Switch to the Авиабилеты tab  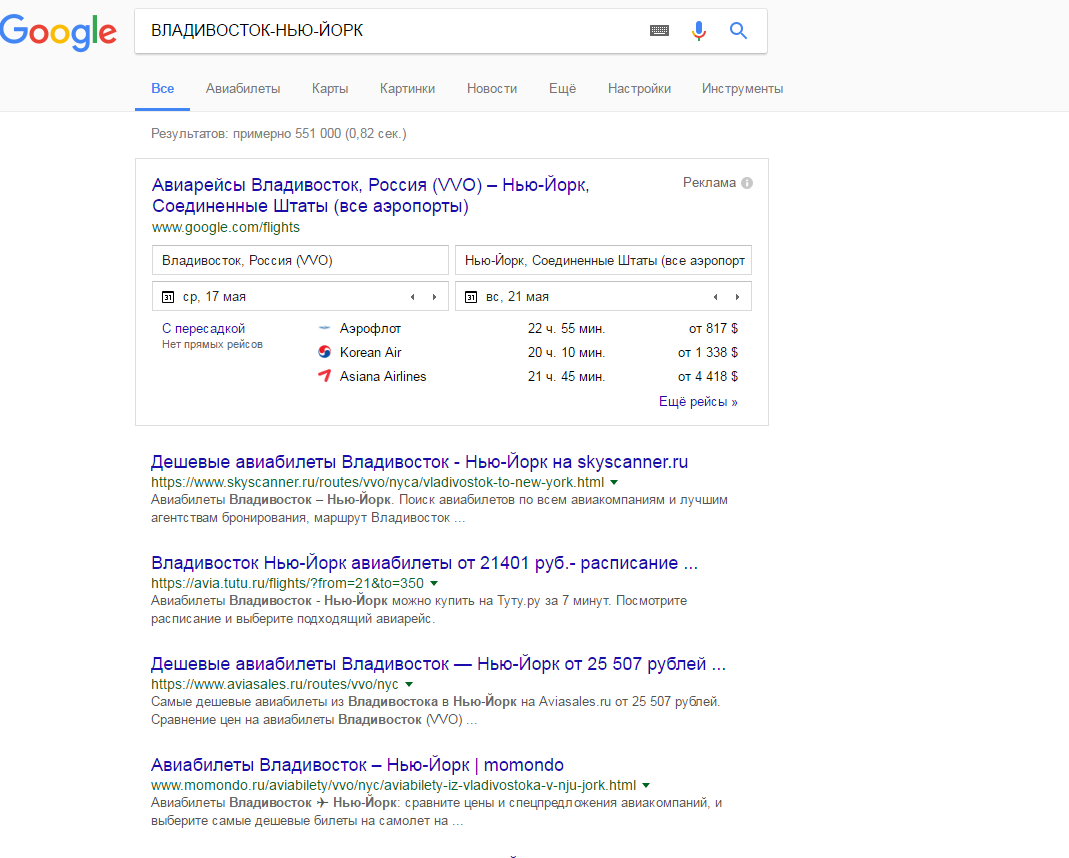point(243,89)
